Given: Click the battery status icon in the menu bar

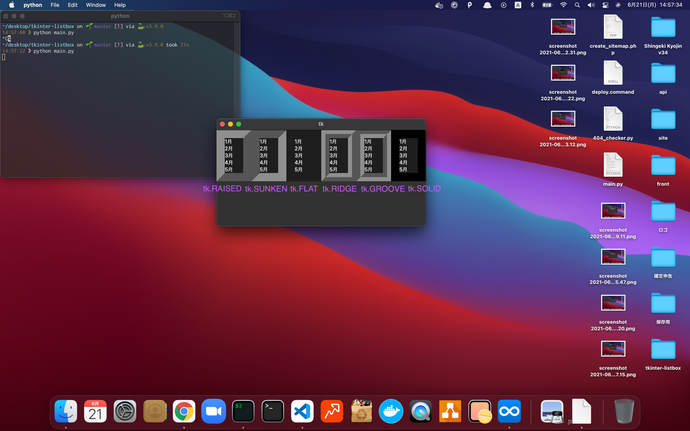Looking at the screenshot, I should 547,5.
